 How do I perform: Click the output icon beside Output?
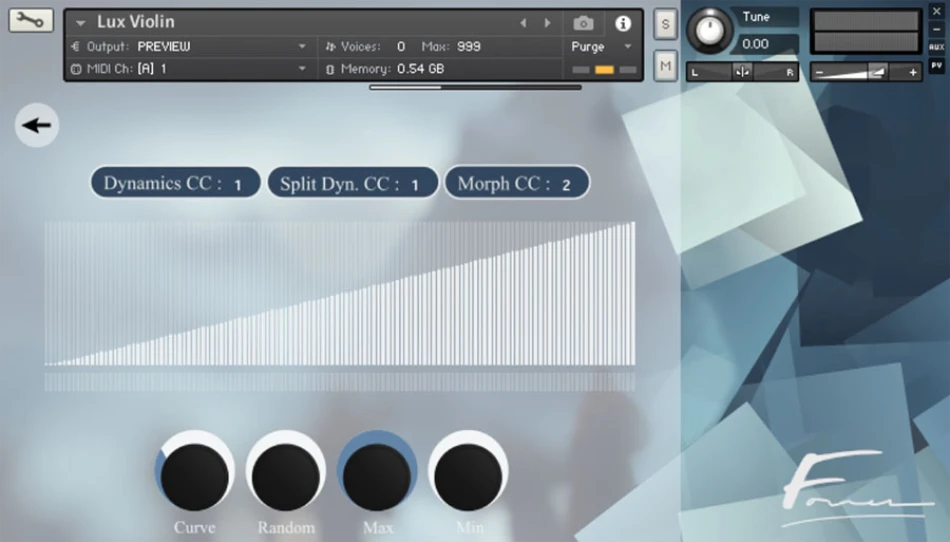point(76,47)
